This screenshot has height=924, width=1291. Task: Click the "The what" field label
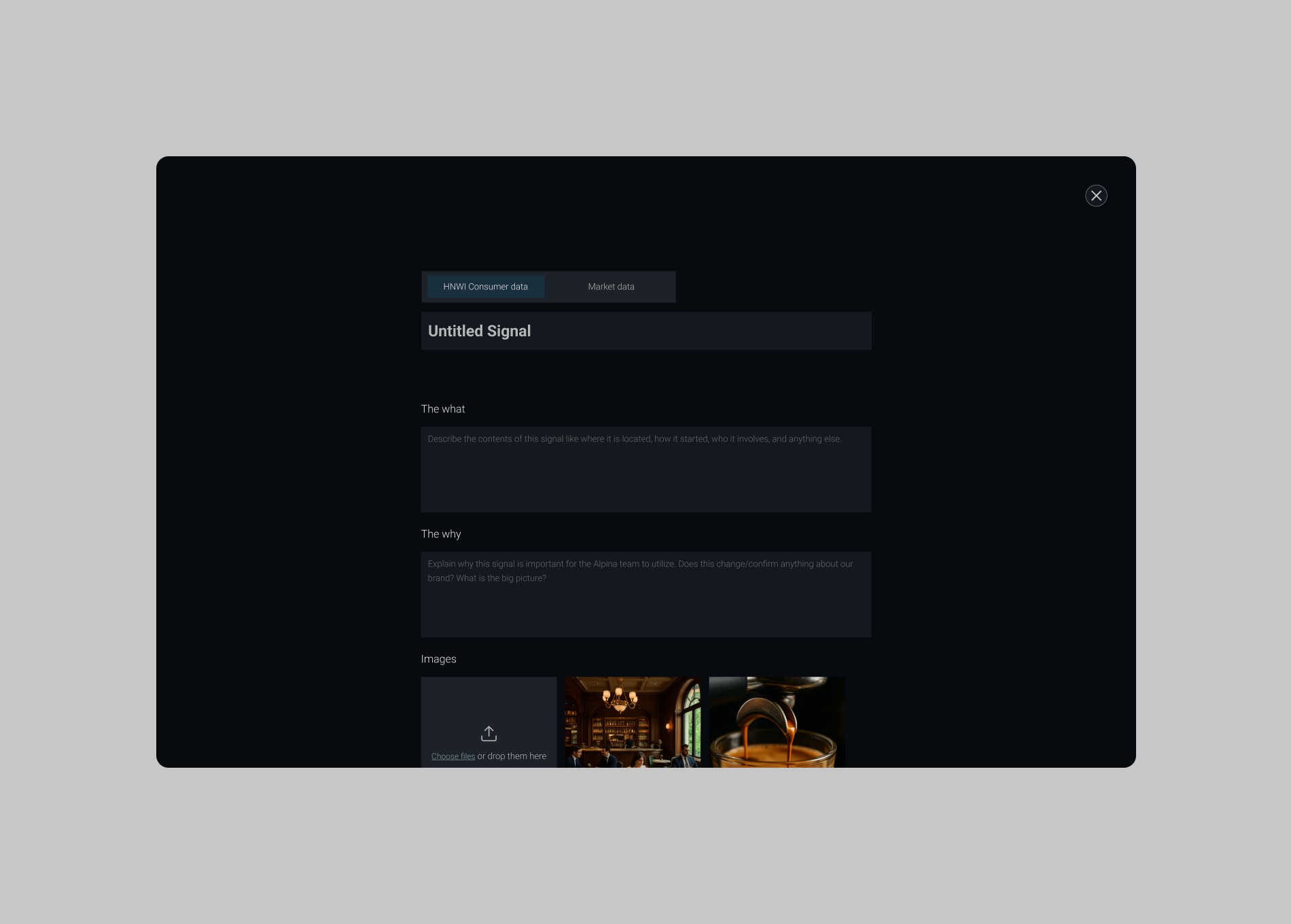443,409
